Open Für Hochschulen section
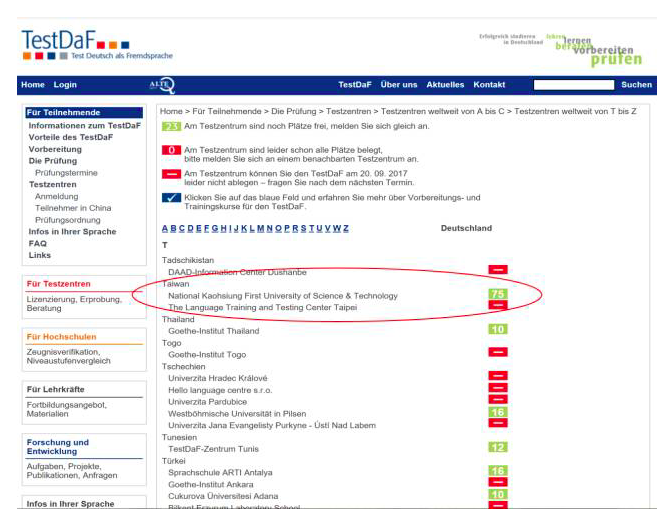Image resolution: width=667 pixels, height=526 pixels. coord(62,336)
